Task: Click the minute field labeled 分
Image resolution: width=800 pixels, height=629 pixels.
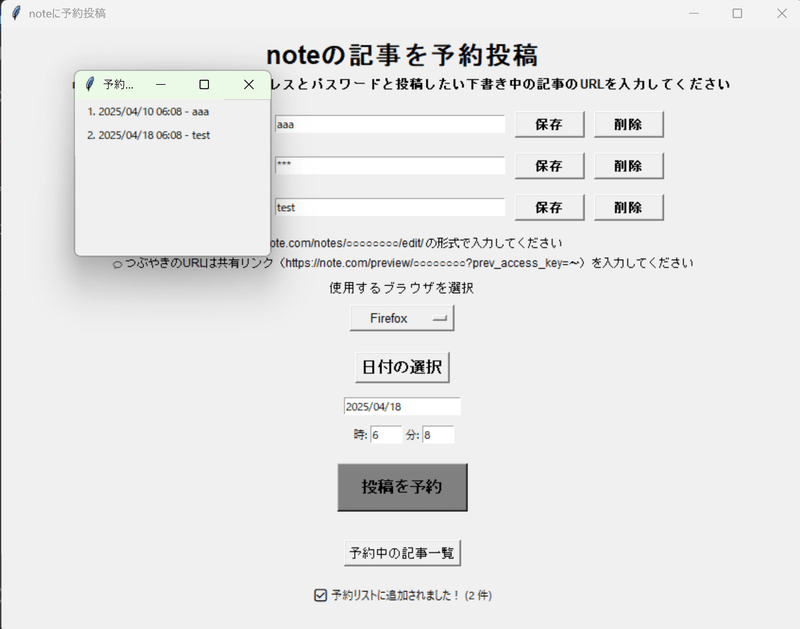Action: click(437, 434)
